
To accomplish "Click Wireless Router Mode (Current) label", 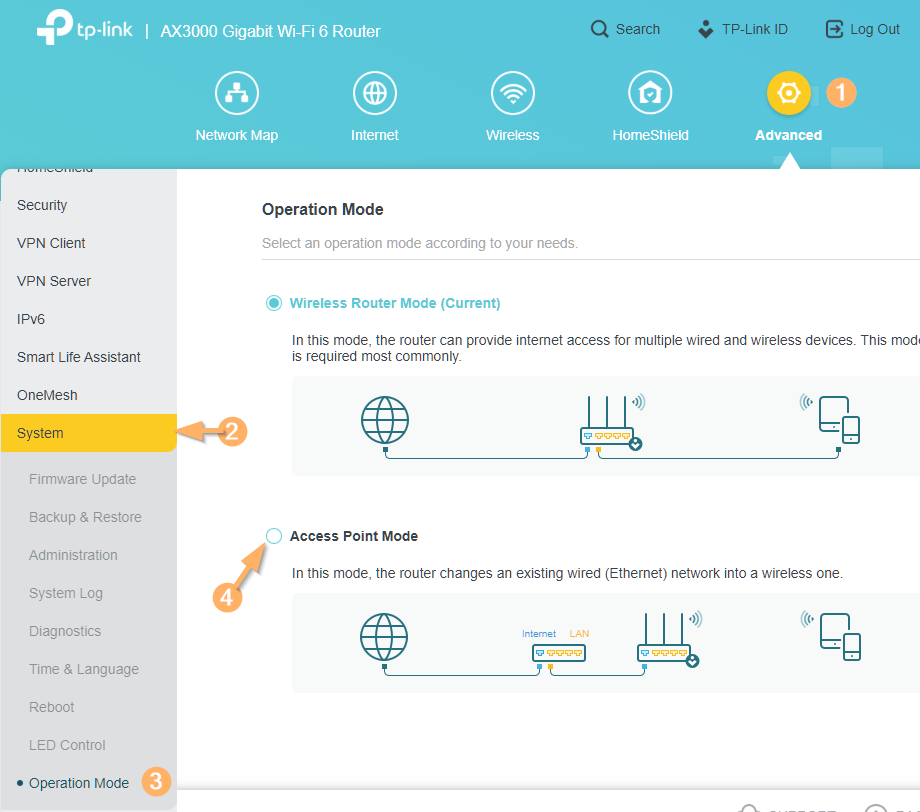I will click(x=395, y=303).
